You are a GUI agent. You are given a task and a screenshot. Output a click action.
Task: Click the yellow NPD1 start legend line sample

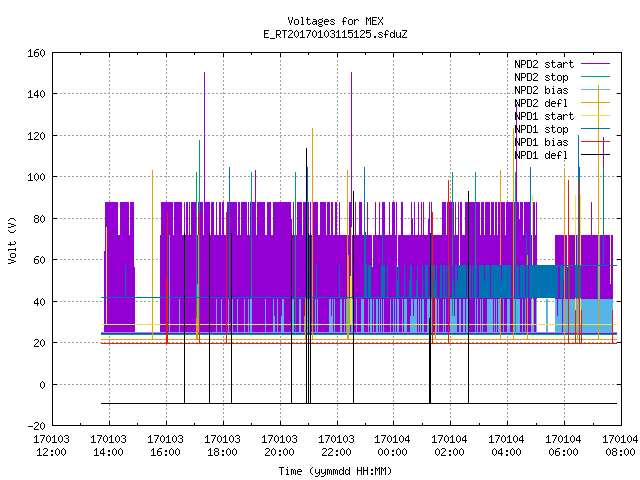pos(595,116)
